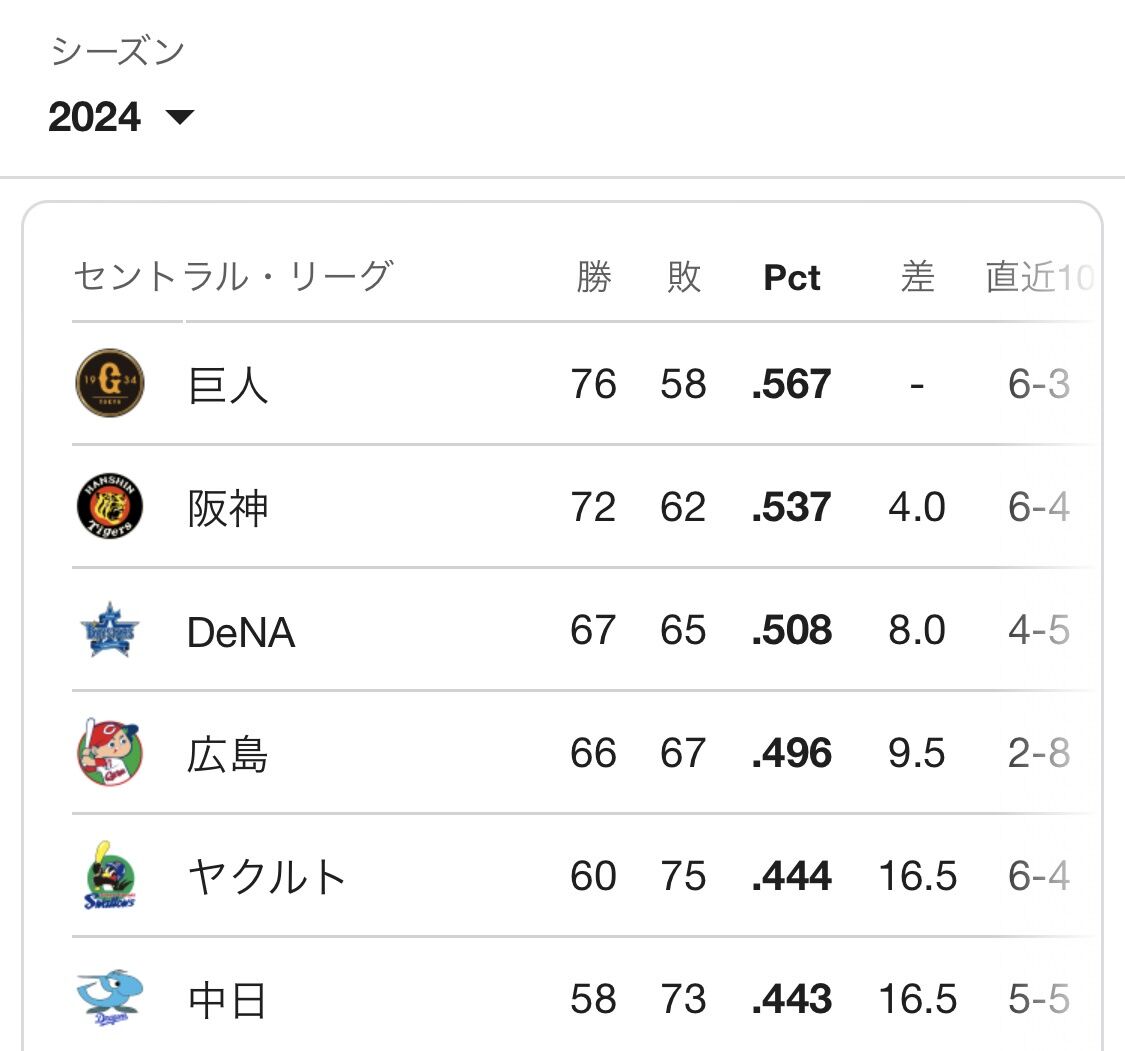Click the dropdown arrow beside 2024

(180, 117)
